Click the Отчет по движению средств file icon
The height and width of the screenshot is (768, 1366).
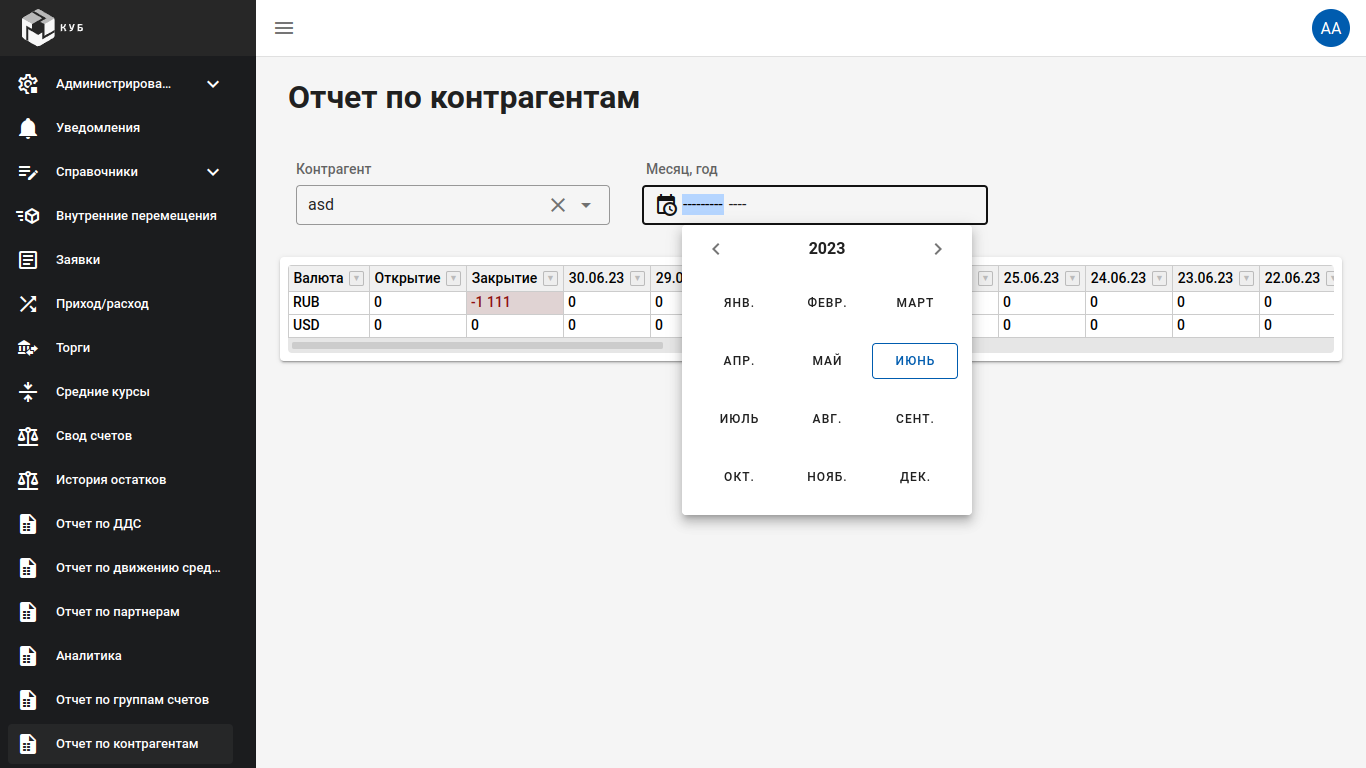click(x=28, y=568)
